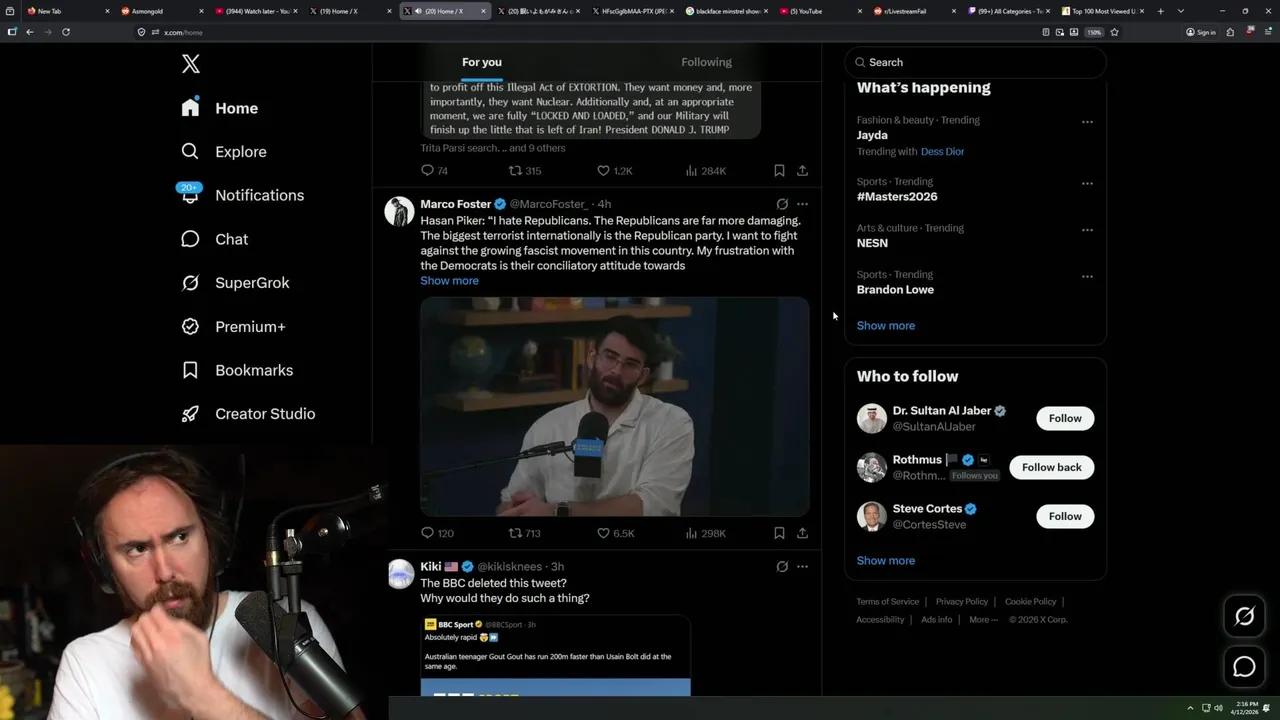Open Grok icon on Marco Foster's post
1280x720 pixels.
782,204
